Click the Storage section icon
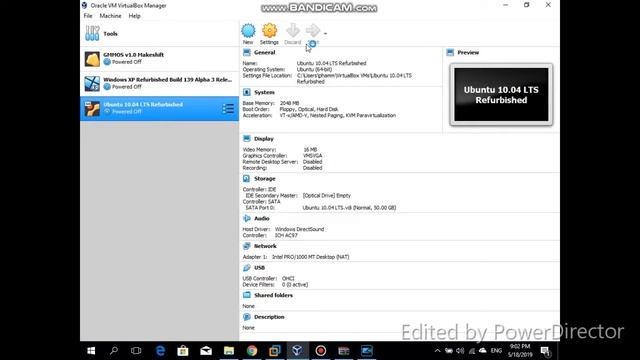 tap(247, 179)
